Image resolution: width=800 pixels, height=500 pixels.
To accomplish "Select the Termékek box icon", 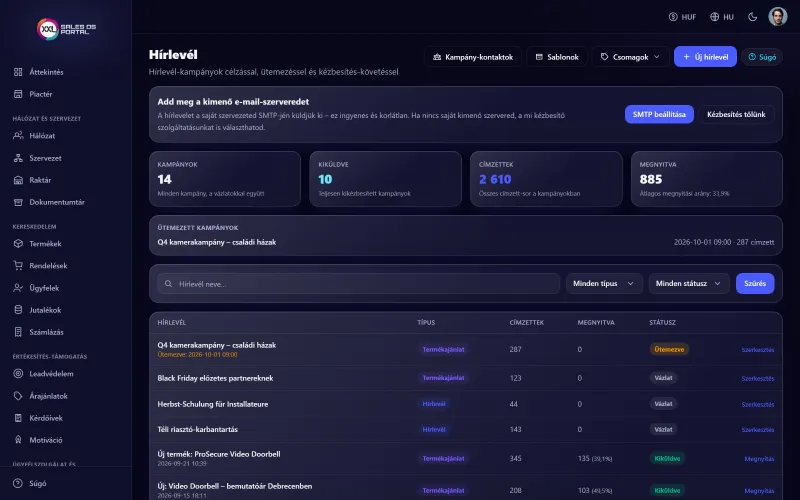I will tap(18, 244).
